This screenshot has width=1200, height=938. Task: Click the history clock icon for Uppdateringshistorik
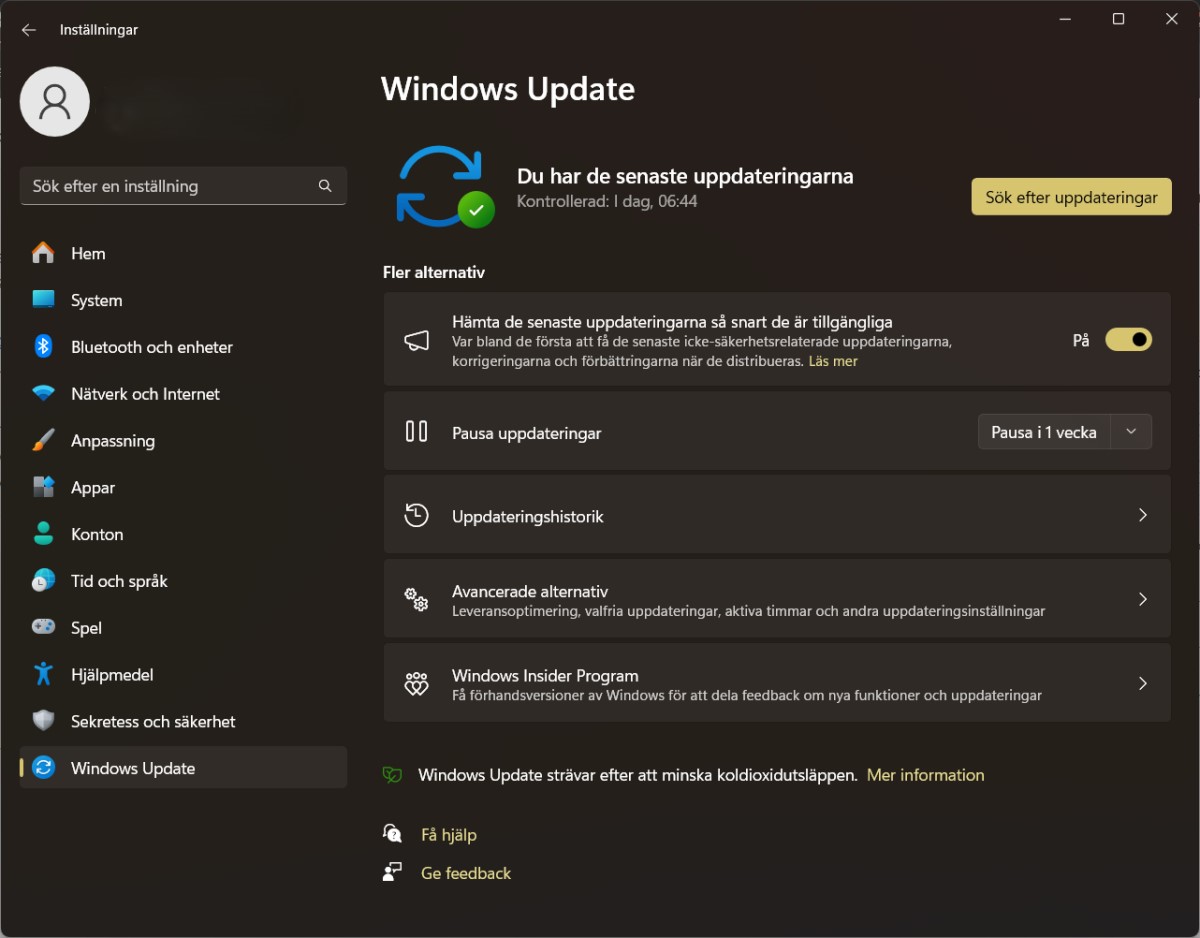point(416,516)
